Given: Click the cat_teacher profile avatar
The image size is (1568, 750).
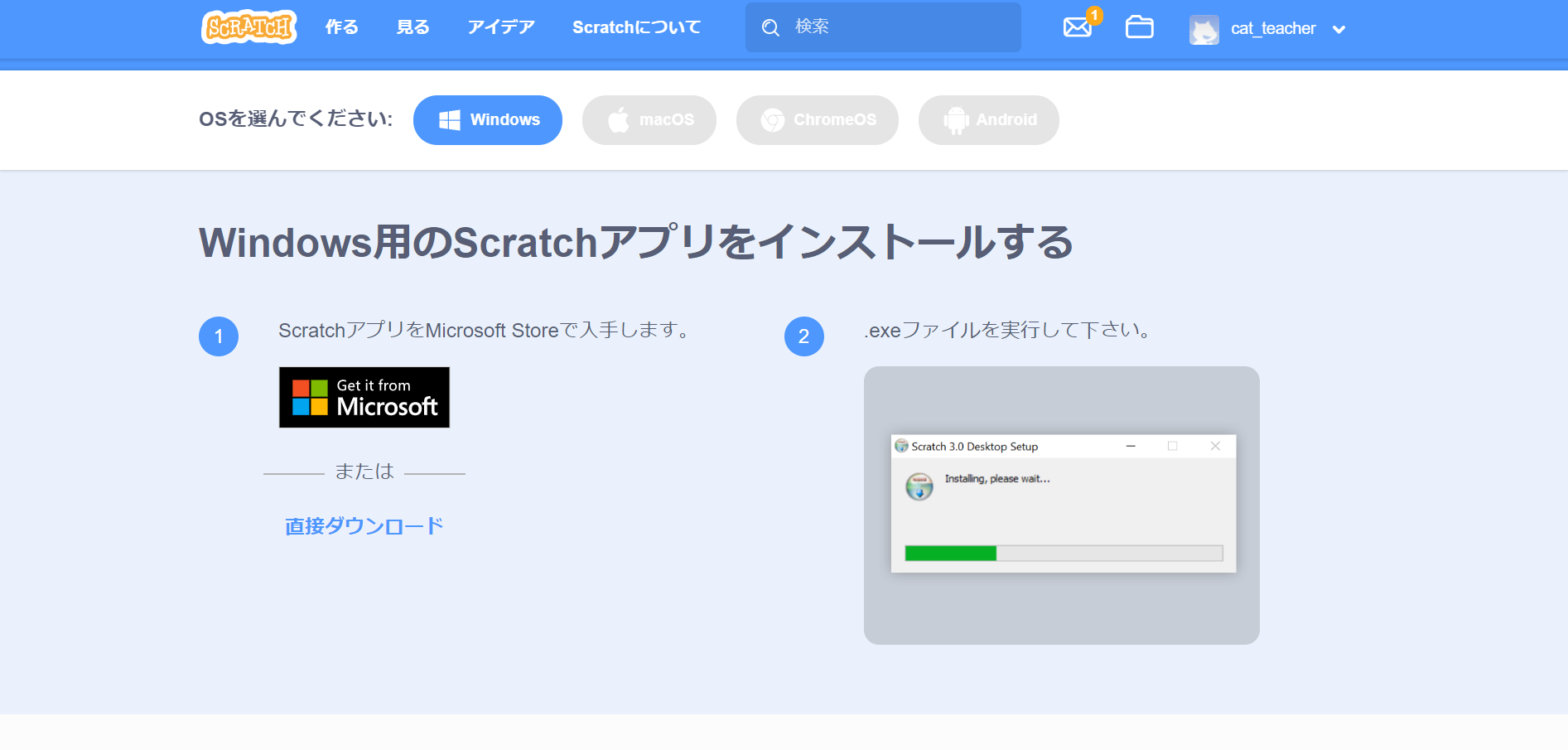Looking at the screenshot, I should (1204, 30).
